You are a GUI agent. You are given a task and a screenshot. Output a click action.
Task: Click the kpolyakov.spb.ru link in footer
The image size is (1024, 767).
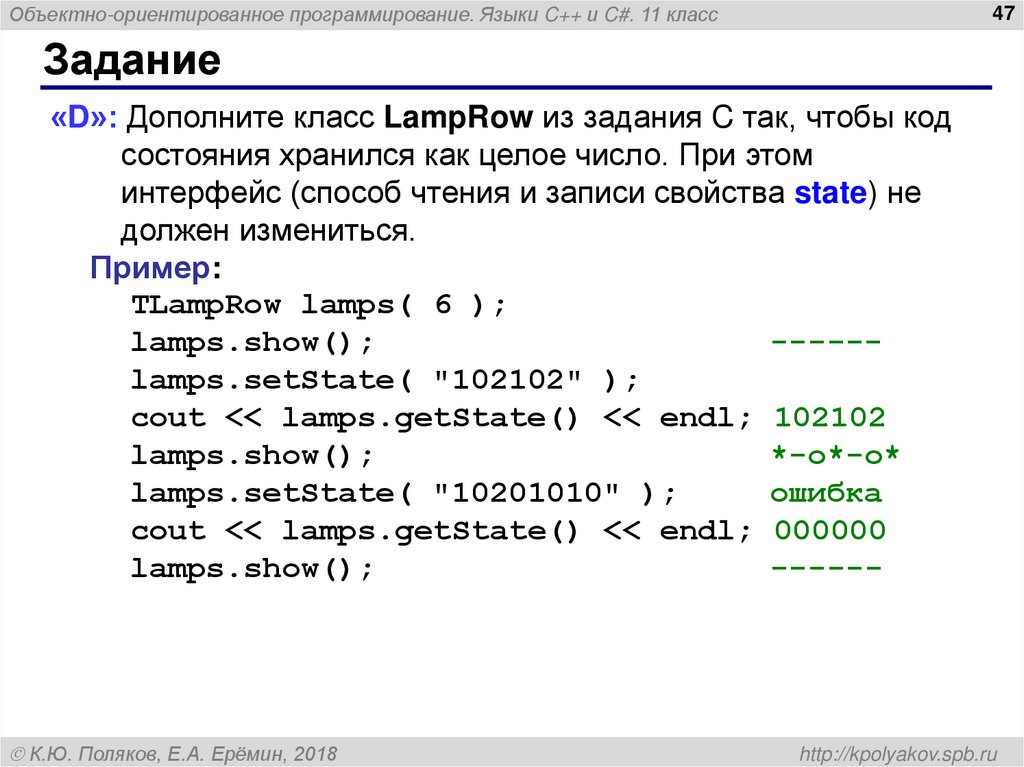point(899,754)
